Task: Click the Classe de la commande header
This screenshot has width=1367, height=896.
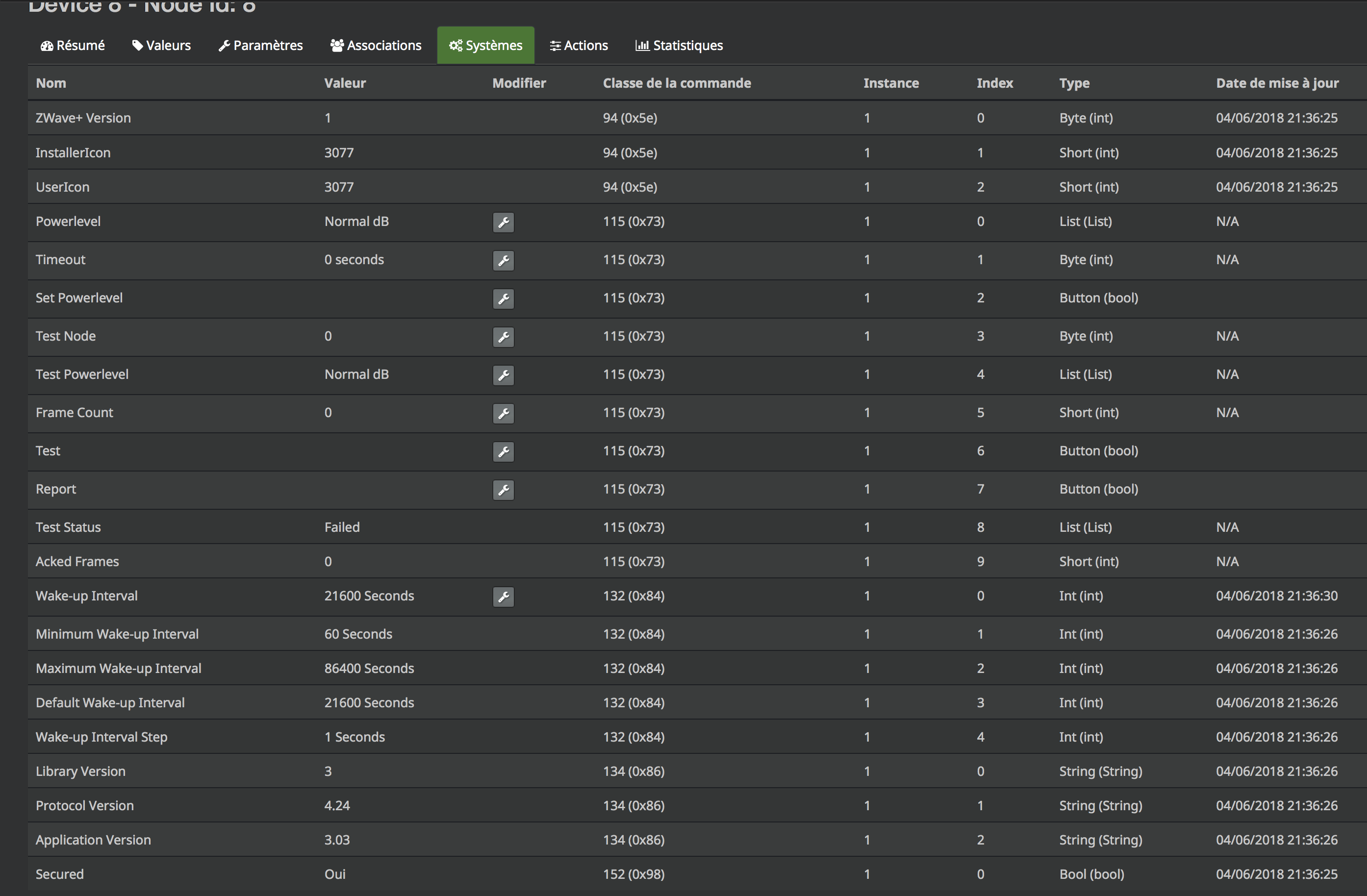Action: (x=677, y=83)
